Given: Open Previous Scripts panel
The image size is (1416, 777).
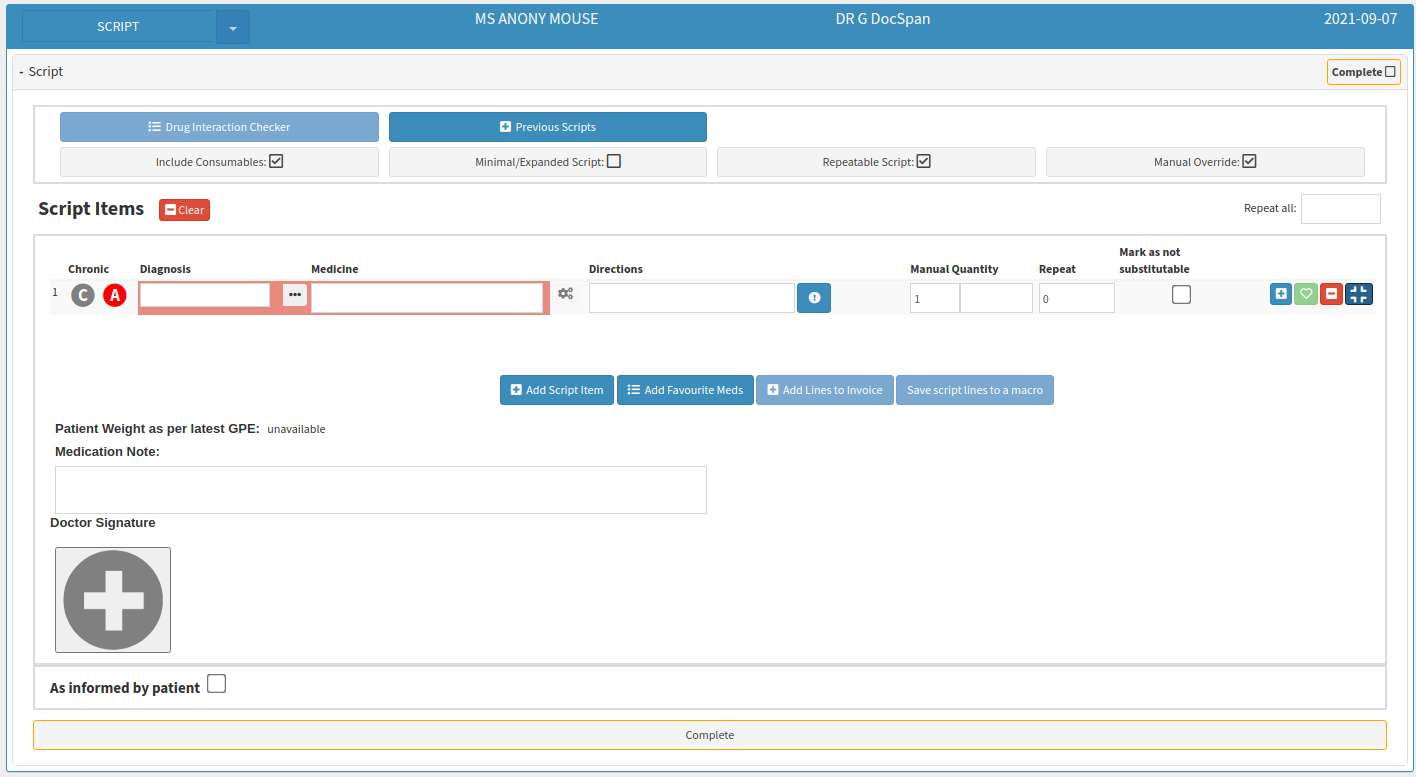Looking at the screenshot, I should pos(548,127).
